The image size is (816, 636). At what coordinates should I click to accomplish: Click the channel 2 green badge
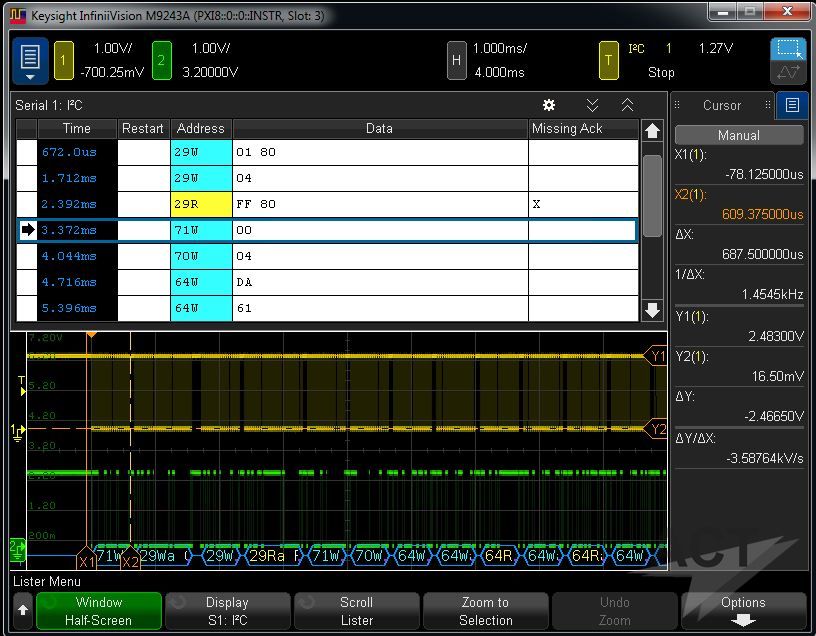point(161,60)
